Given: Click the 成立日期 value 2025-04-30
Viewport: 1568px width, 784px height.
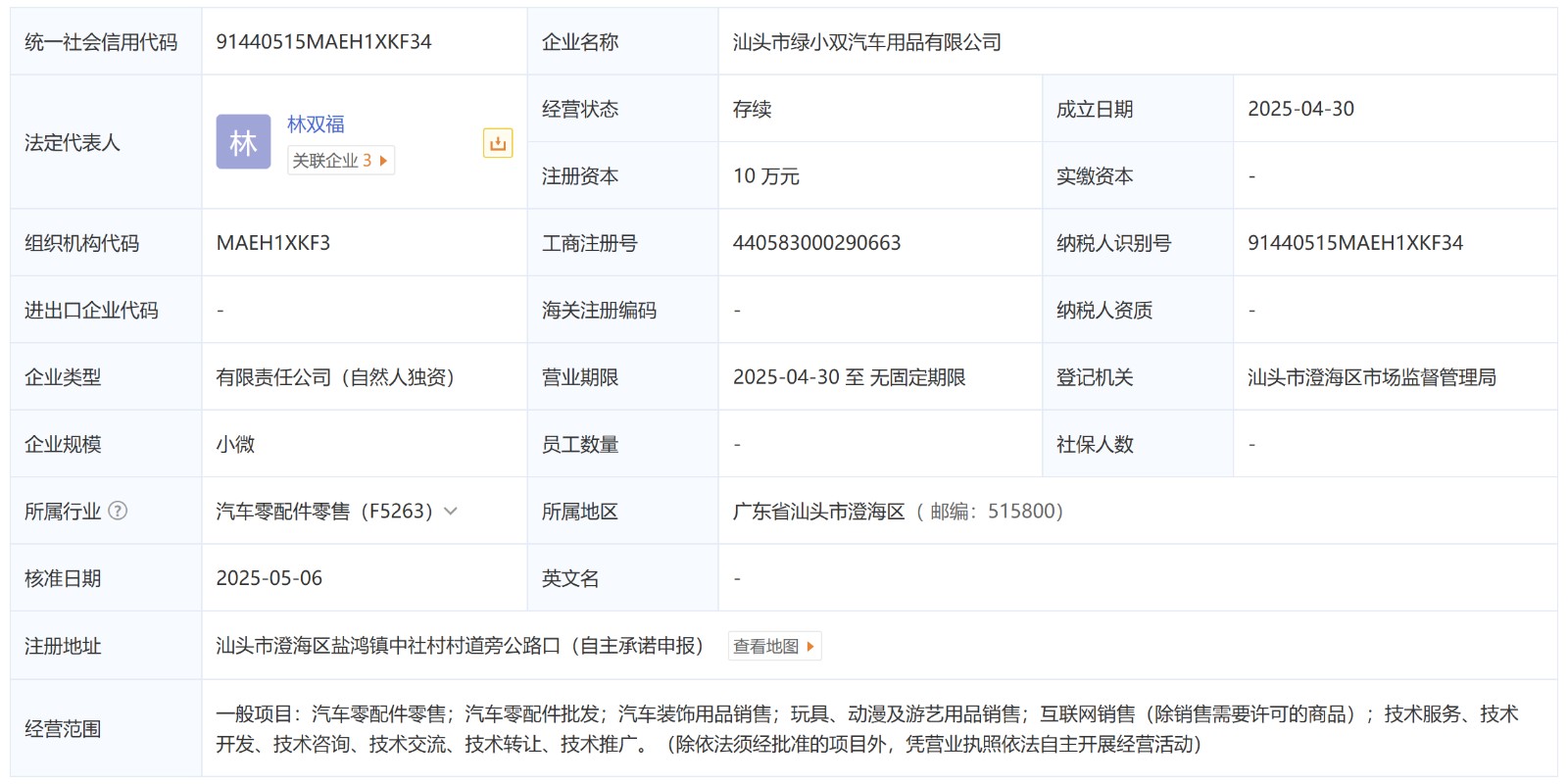Looking at the screenshot, I should (1300, 109).
